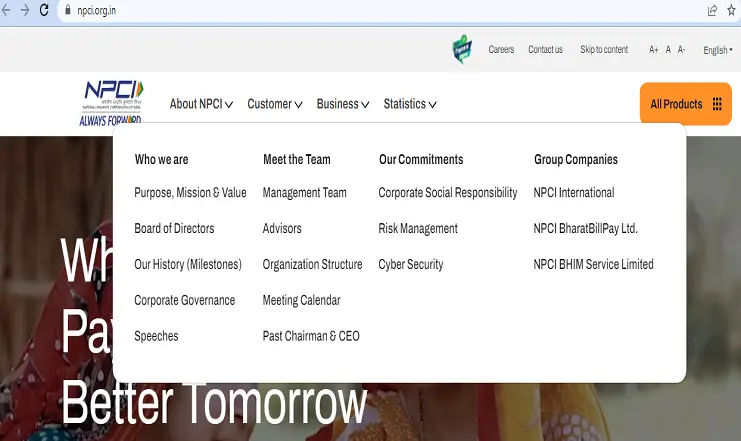
Task: Select Purpose, Mission & Value
Action: [190, 193]
